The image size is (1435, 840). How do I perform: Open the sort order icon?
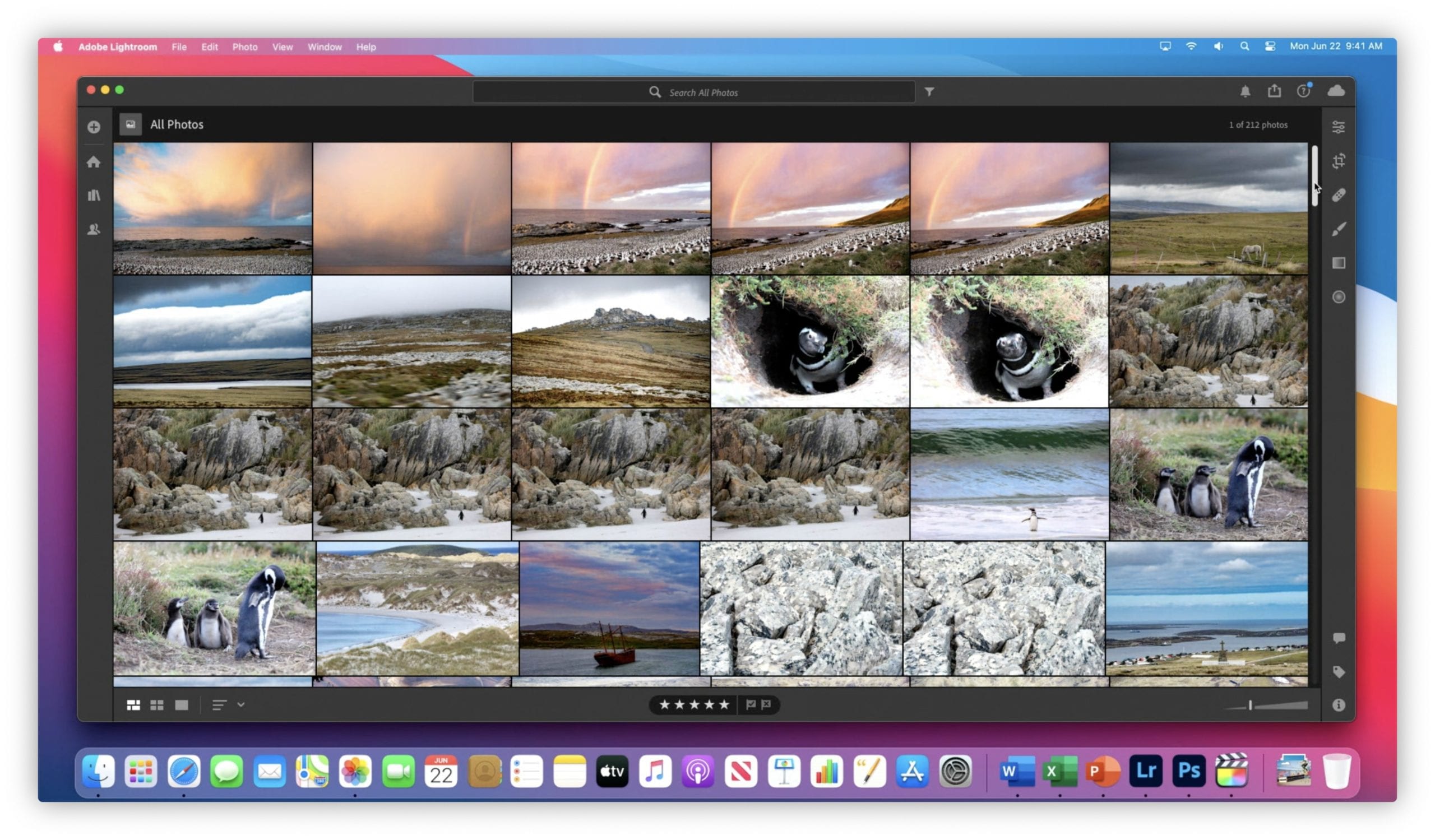(x=219, y=706)
